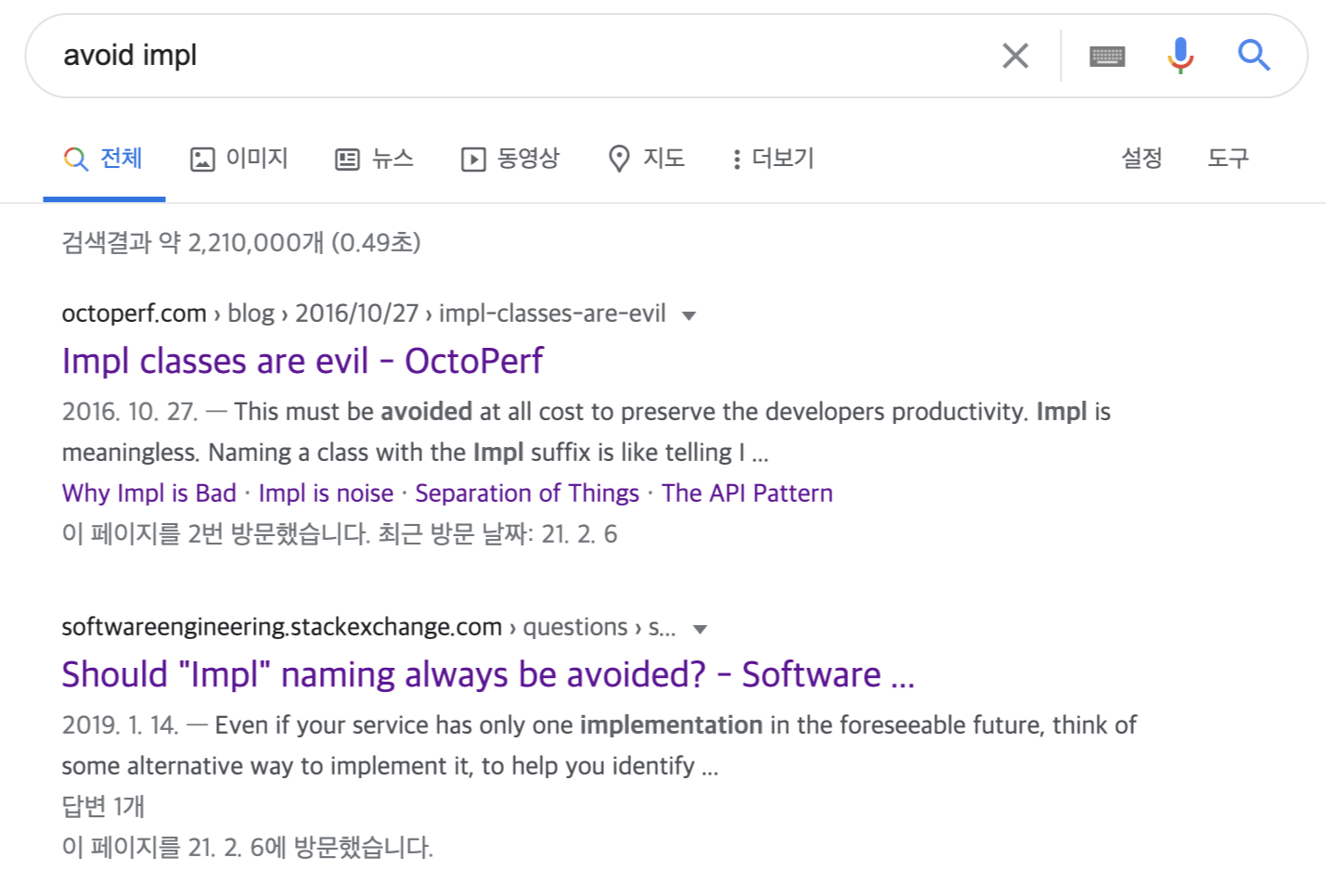1326x896 pixels.
Task: Open 'Impl classes are evil - OctoPerf' result
Action: coord(303,361)
